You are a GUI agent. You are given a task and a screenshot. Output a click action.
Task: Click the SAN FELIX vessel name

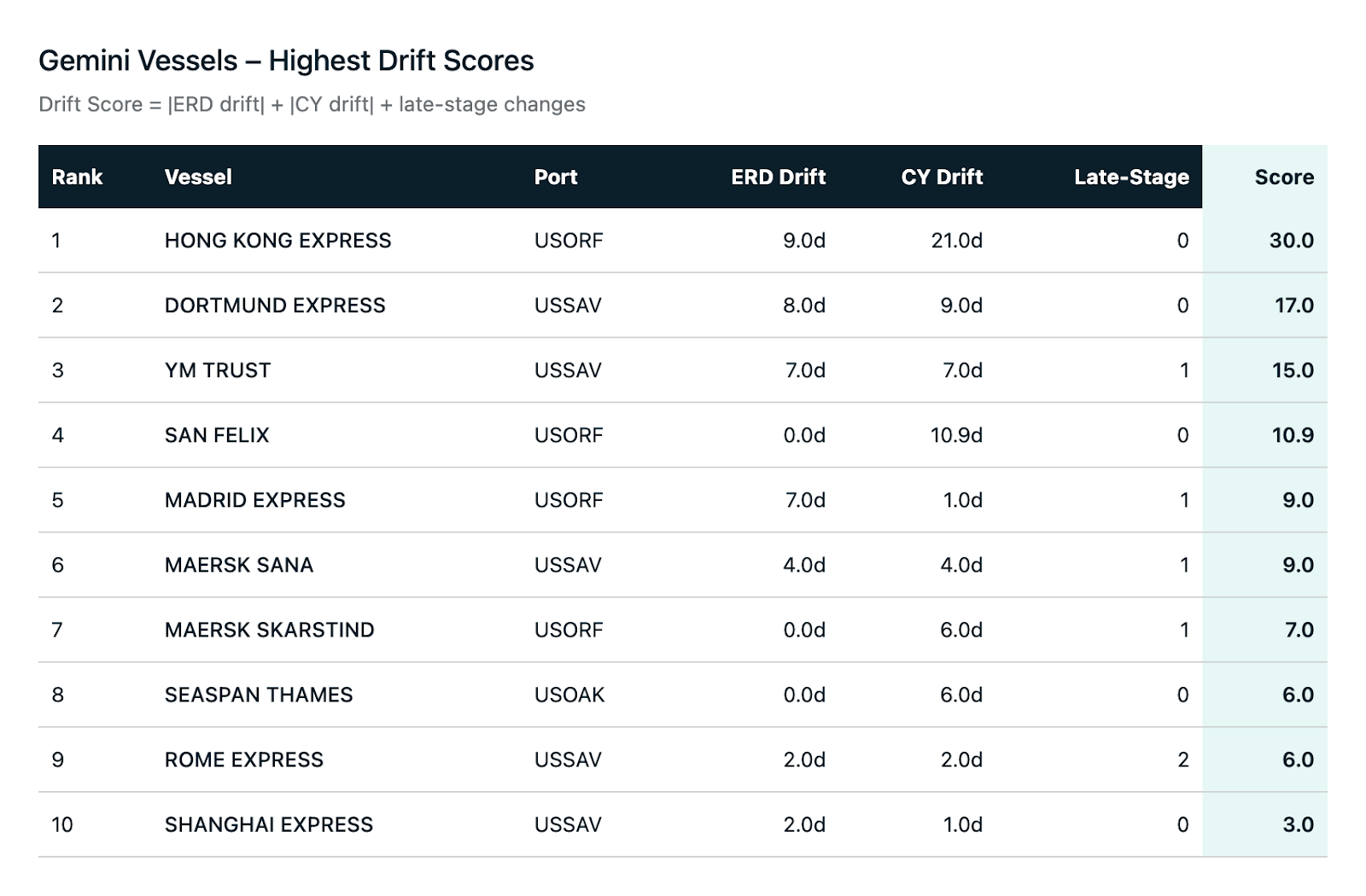(x=217, y=435)
